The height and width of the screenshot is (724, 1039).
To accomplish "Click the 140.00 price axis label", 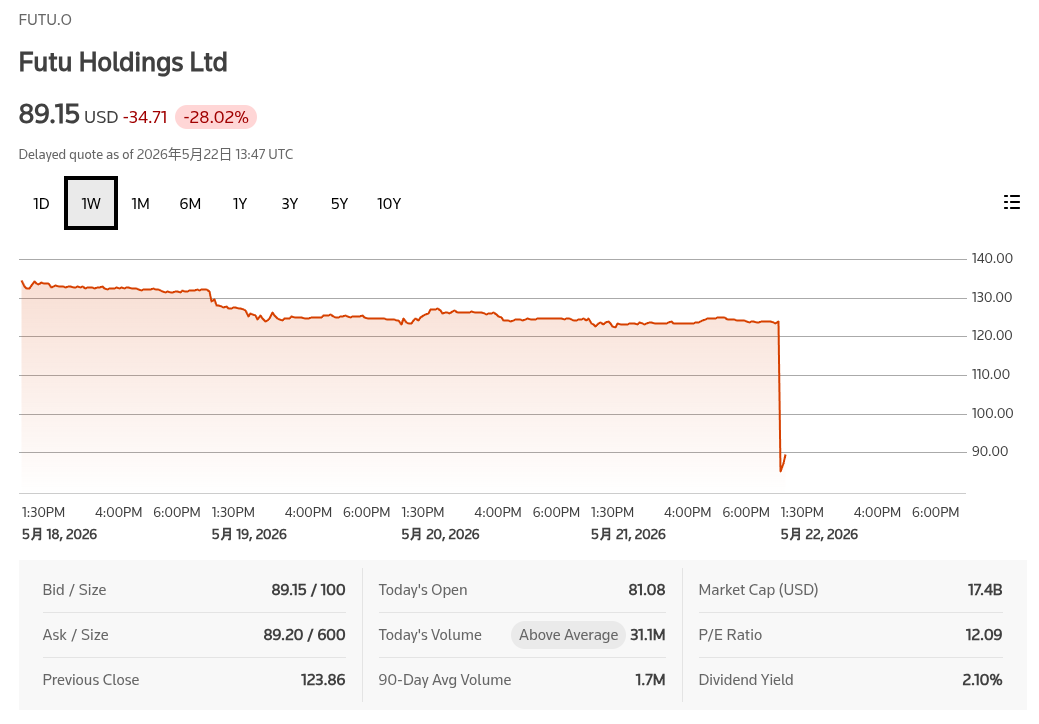I will 992,258.
